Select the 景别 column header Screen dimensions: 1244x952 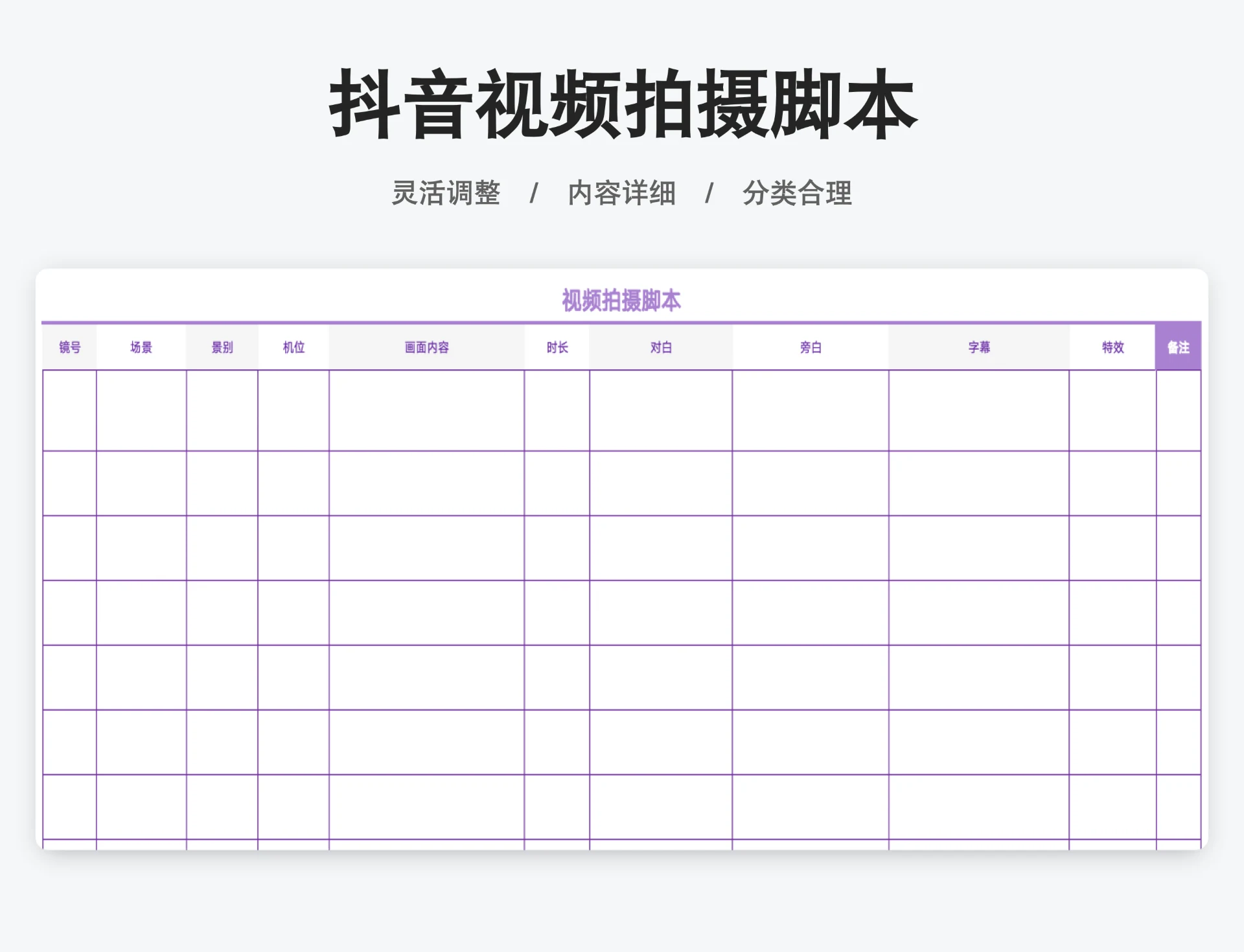222,347
